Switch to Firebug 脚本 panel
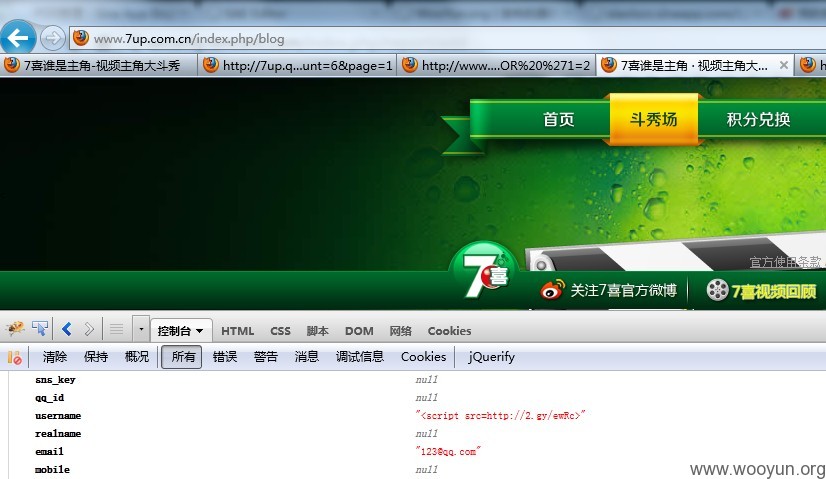The width and height of the screenshot is (826, 479). pyautogui.click(x=318, y=331)
